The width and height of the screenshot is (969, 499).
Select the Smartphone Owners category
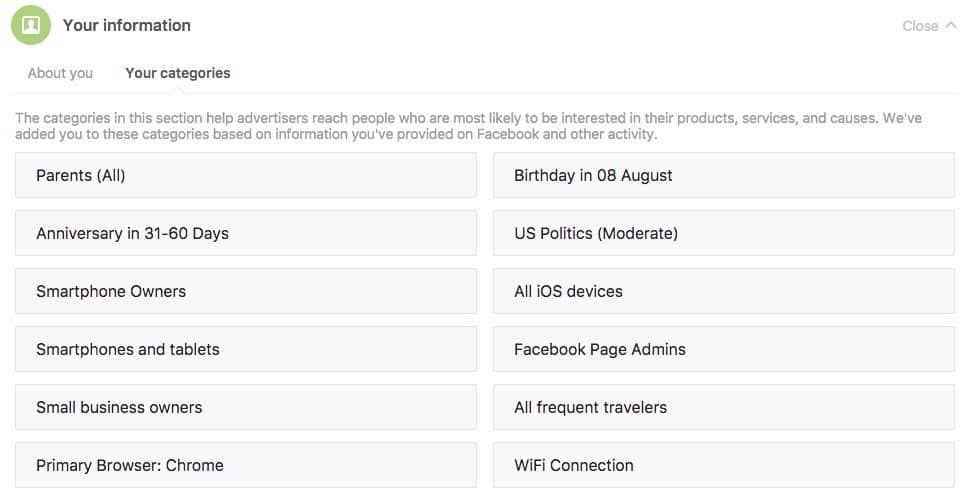tap(246, 291)
